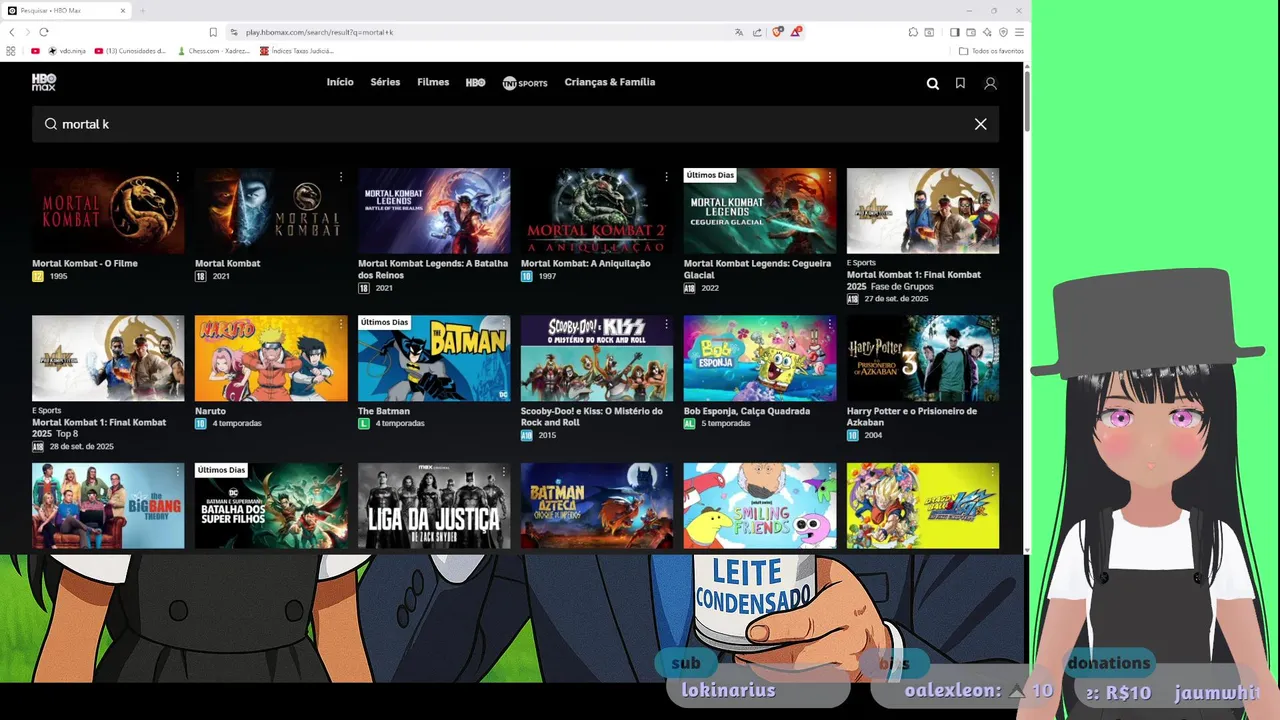Open the Chess.com bookmark
Image resolution: width=1280 pixels, height=720 pixels.
pyautogui.click(x=213, y=51)
